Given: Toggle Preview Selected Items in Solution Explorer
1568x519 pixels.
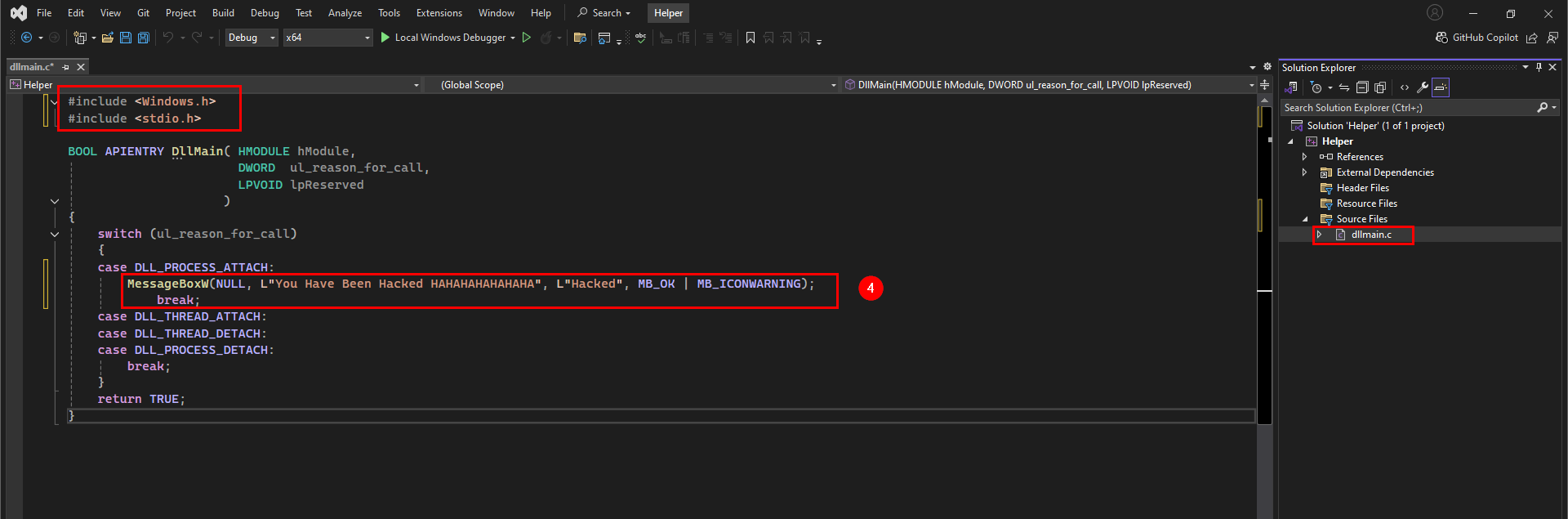Looking at the screenshot, I should [1441, 87].
